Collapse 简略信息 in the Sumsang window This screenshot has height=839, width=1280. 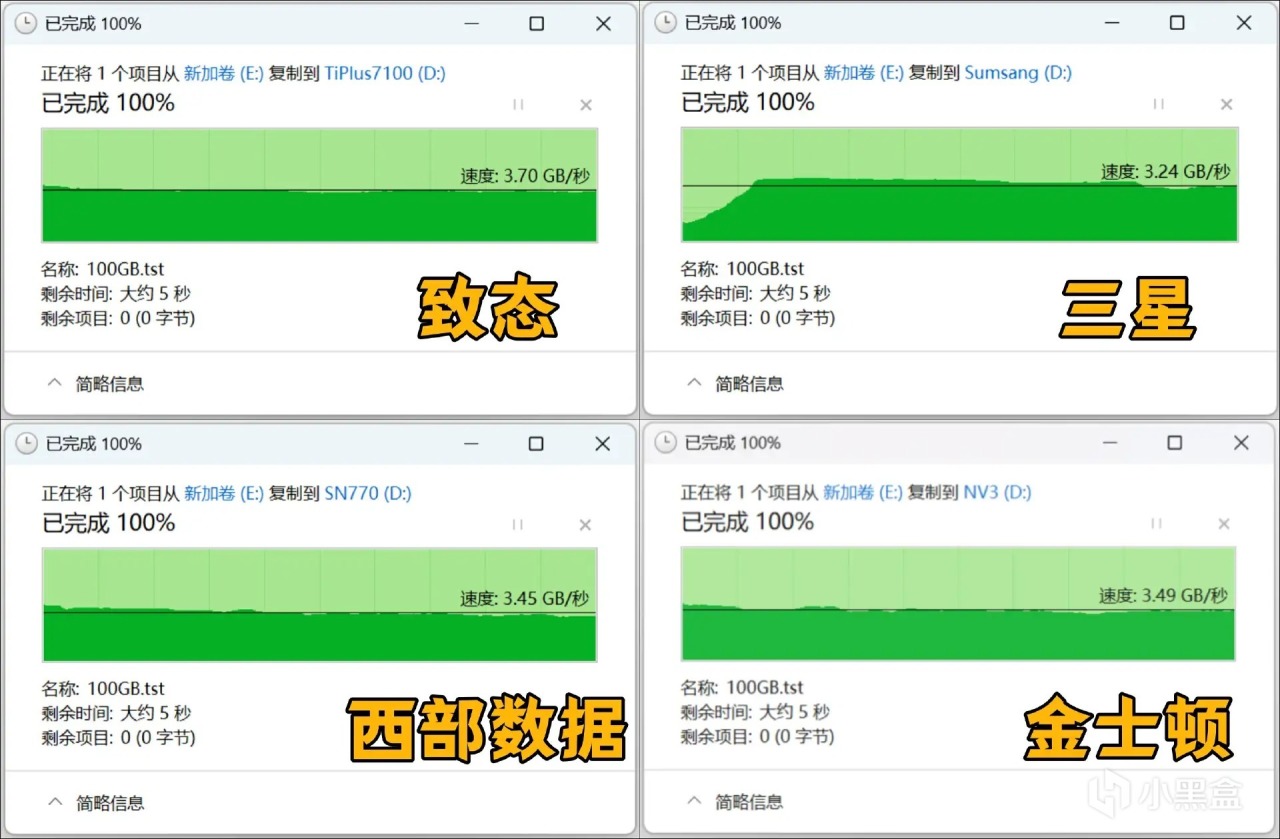735,383
